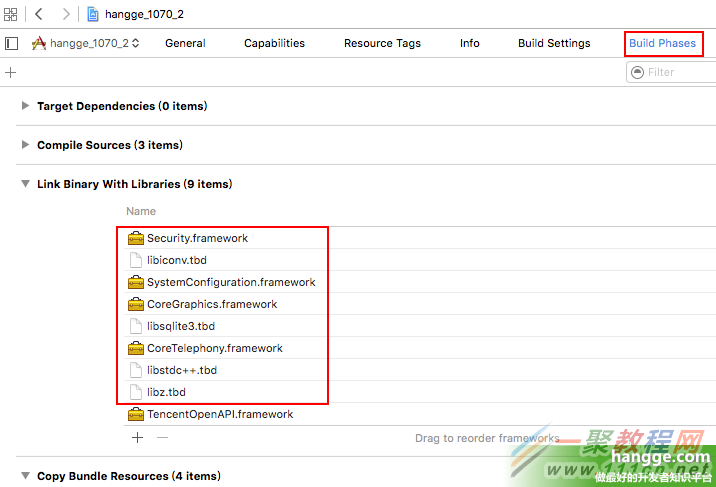Viewport: 716px width, 487px height.
Task: Remove selected library with minus button
Action: (x=163, y=438)
